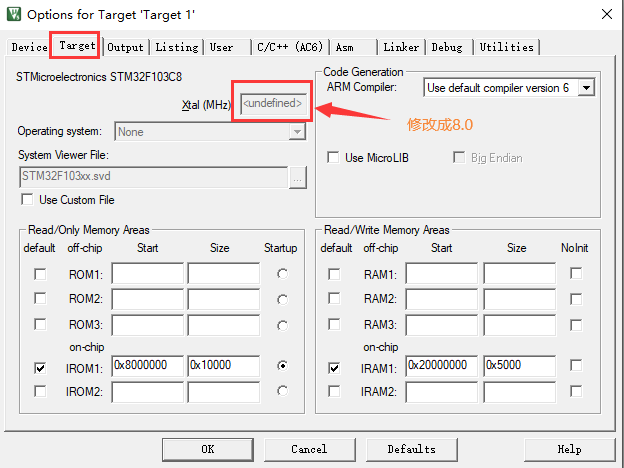Click the IRAM1 Start address field
This screenshot has width=624, height=468.
(x=441, y=366)
